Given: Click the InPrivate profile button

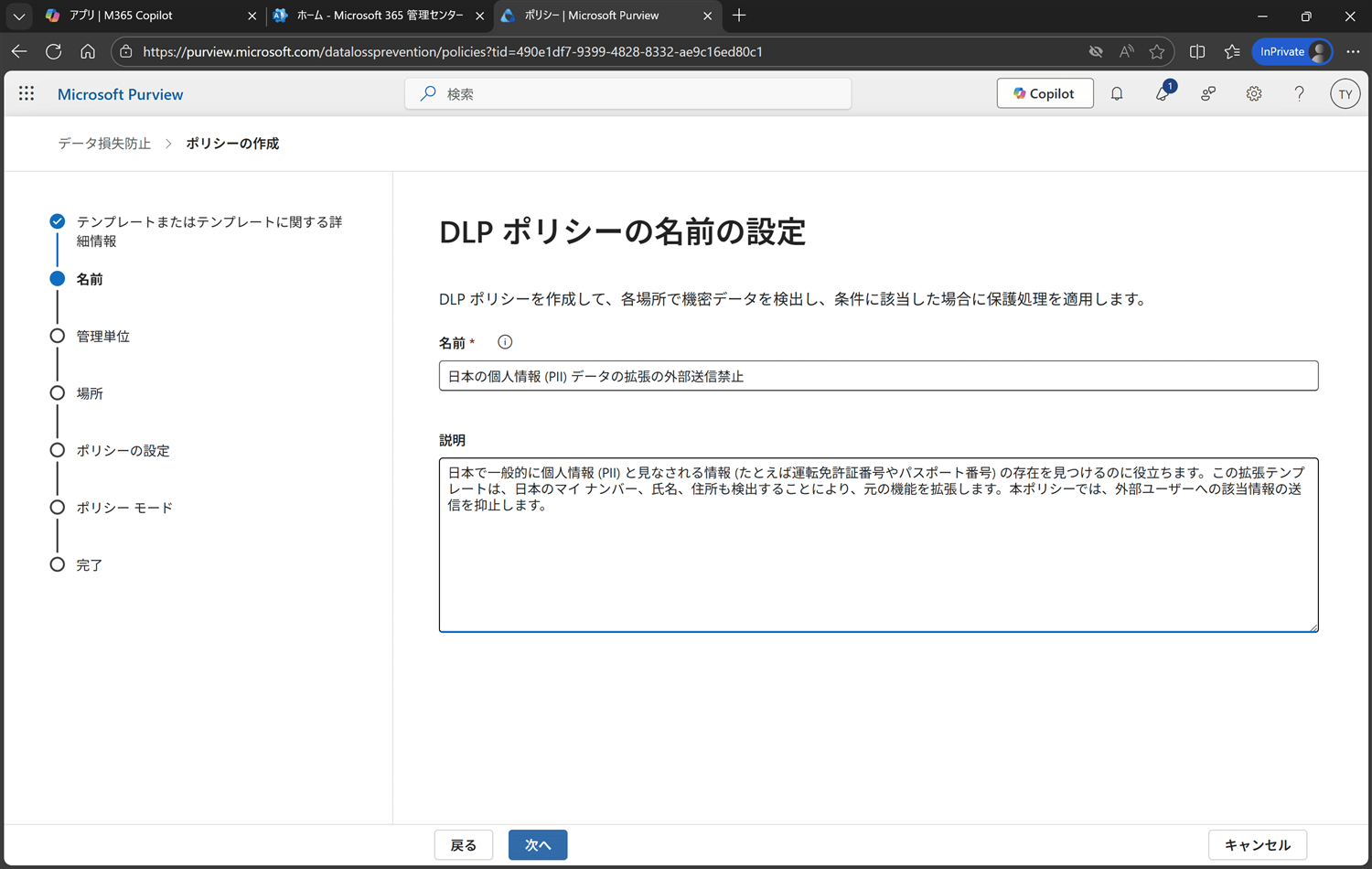Looking at the screenshot, I should [1292, 51].
